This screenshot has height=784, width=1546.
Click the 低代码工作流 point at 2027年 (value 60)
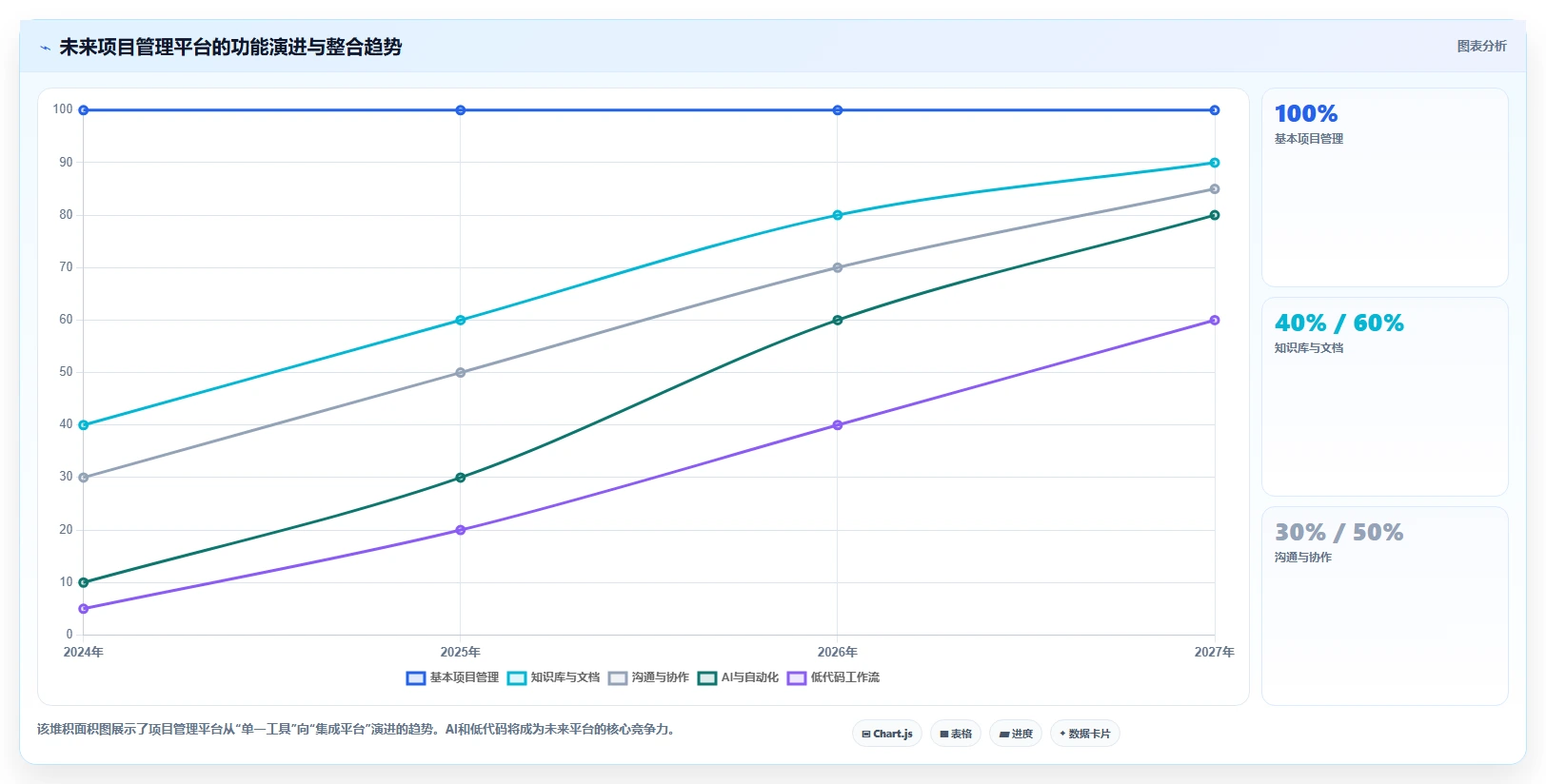(1215, 321)
